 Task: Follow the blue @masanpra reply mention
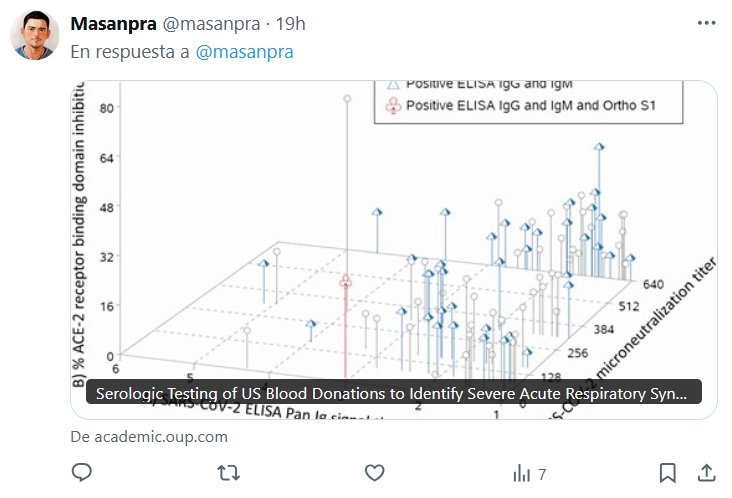point(245,52)
